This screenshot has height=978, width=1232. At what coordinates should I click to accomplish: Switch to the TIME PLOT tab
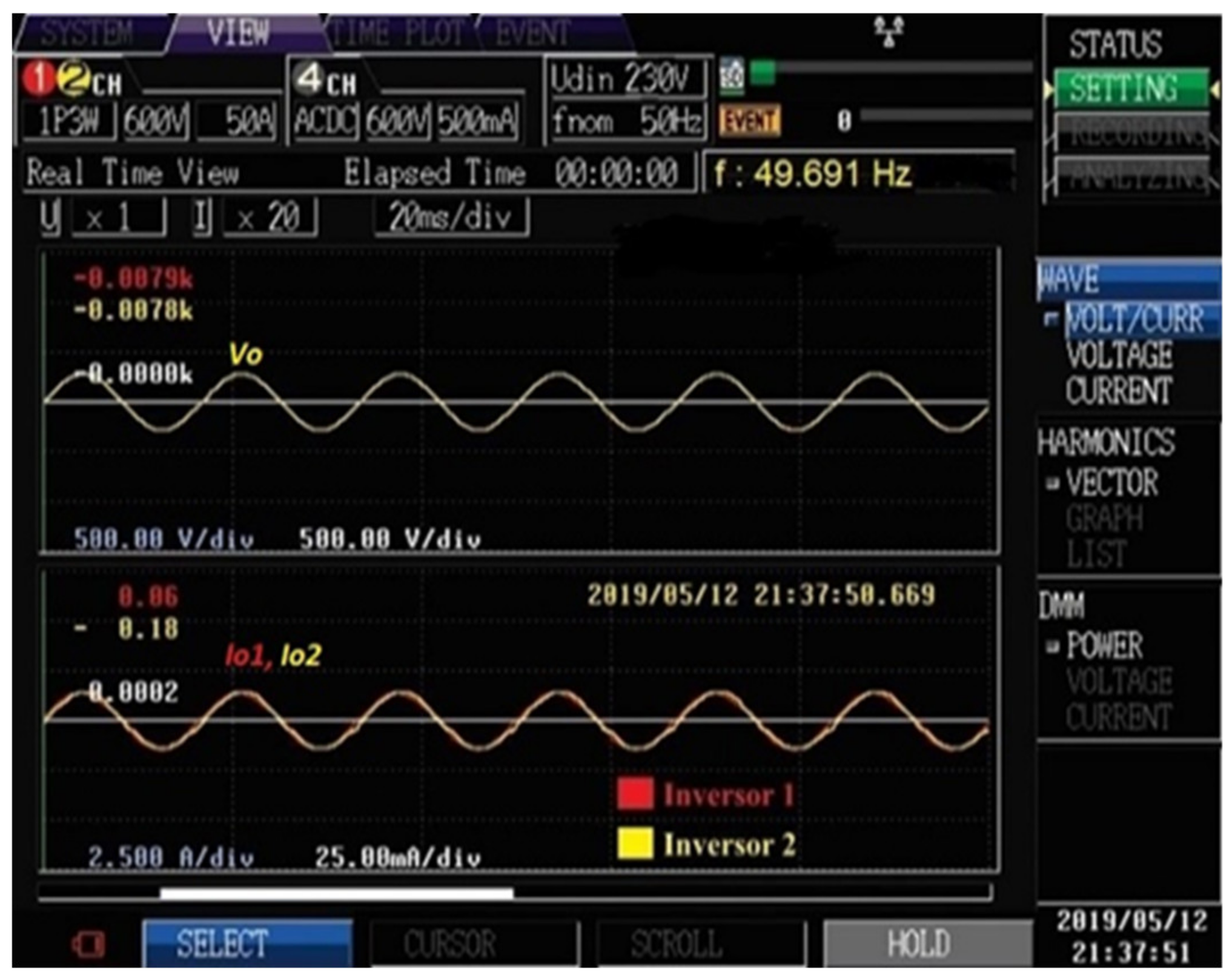tap(397, 33)
